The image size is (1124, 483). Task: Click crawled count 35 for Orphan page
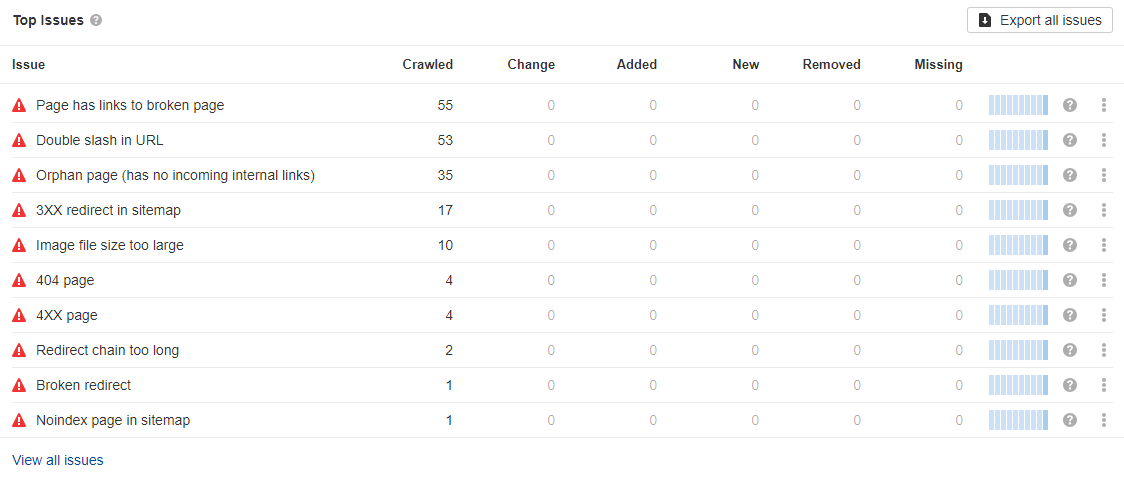click(x=445, y=175)
